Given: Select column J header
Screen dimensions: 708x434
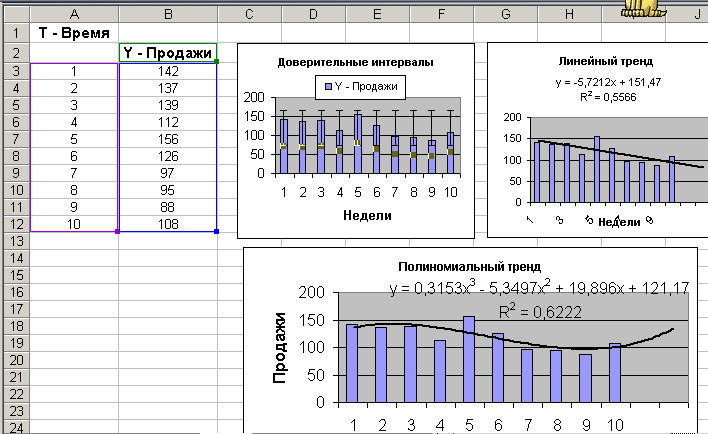Looking at the screenshot, I should (x=696, y=15).
